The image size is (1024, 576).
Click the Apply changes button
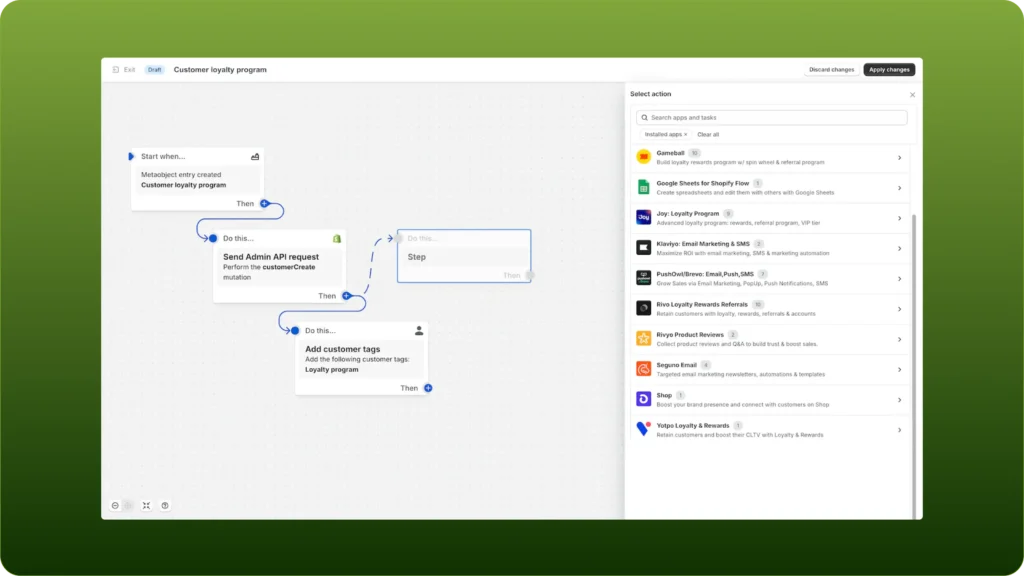889,70
